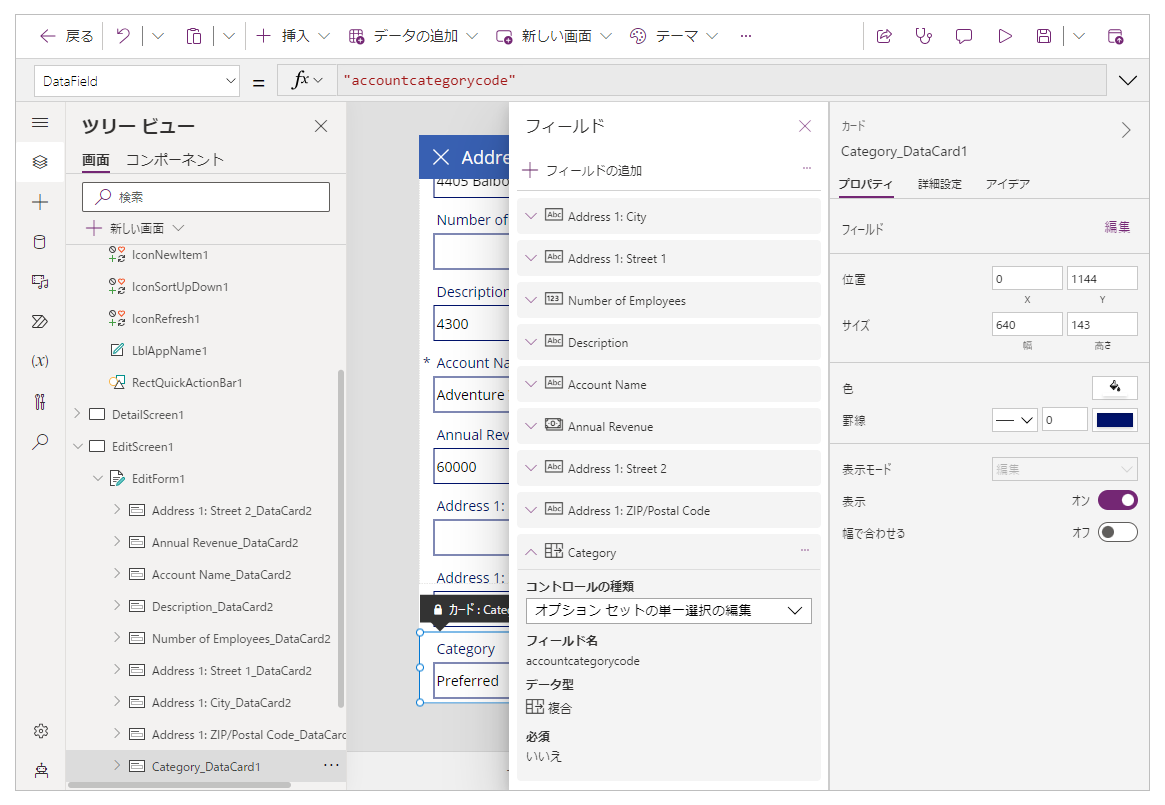Switch to the 詳細設定 tab
Screen dimensions: 1165x805
click(942, 184)
